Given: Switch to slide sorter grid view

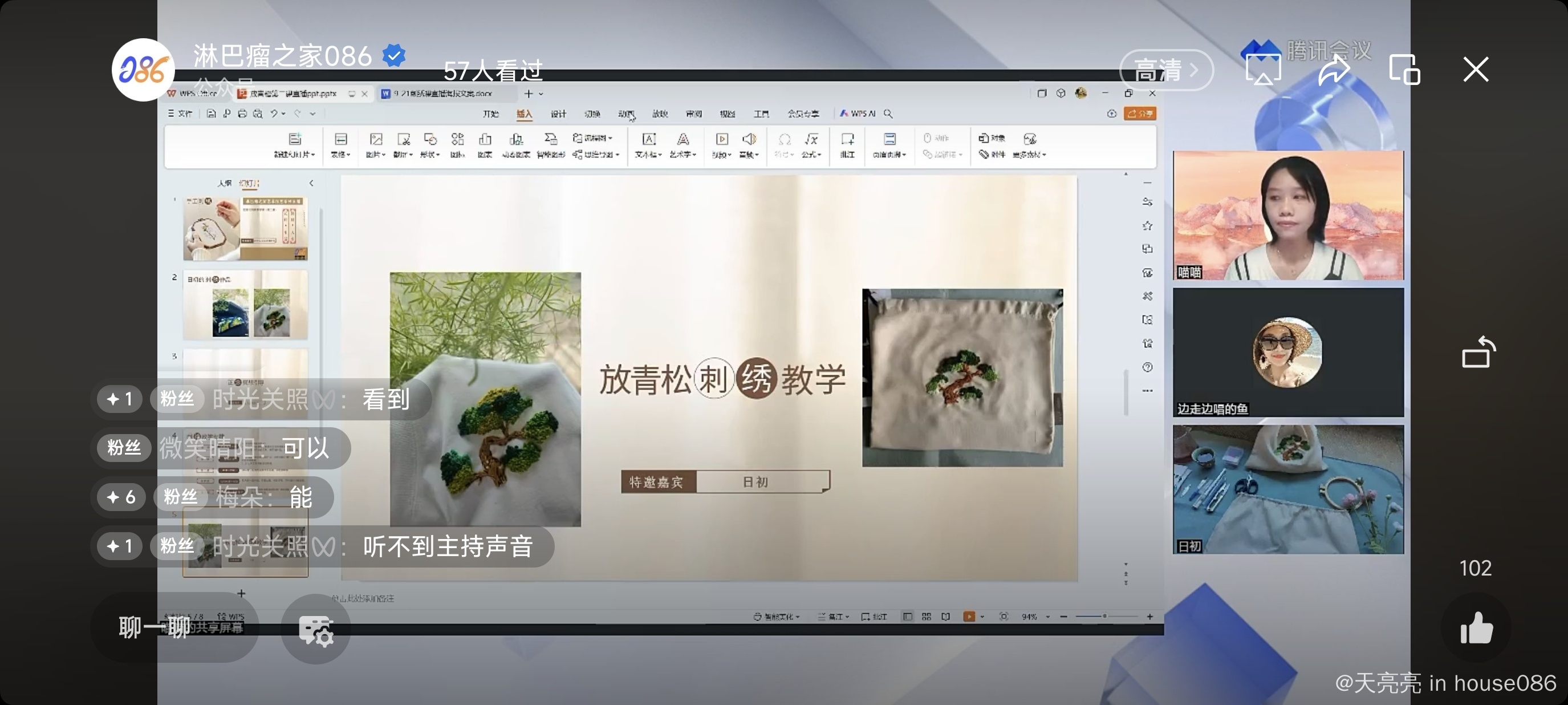Looking at the screenshot, I should coord(927,617).
